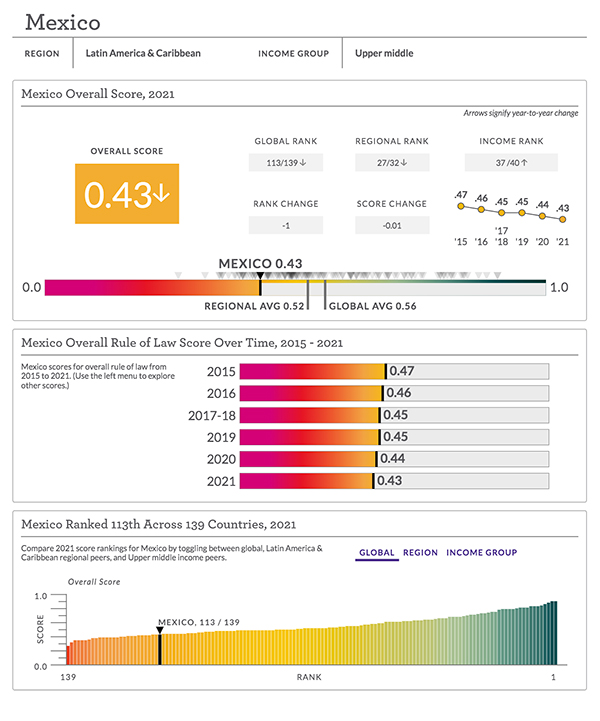The image size is (600, 721).
Task: Click the Regional Rank 27/32 value
Action: (x=392, y=163)
